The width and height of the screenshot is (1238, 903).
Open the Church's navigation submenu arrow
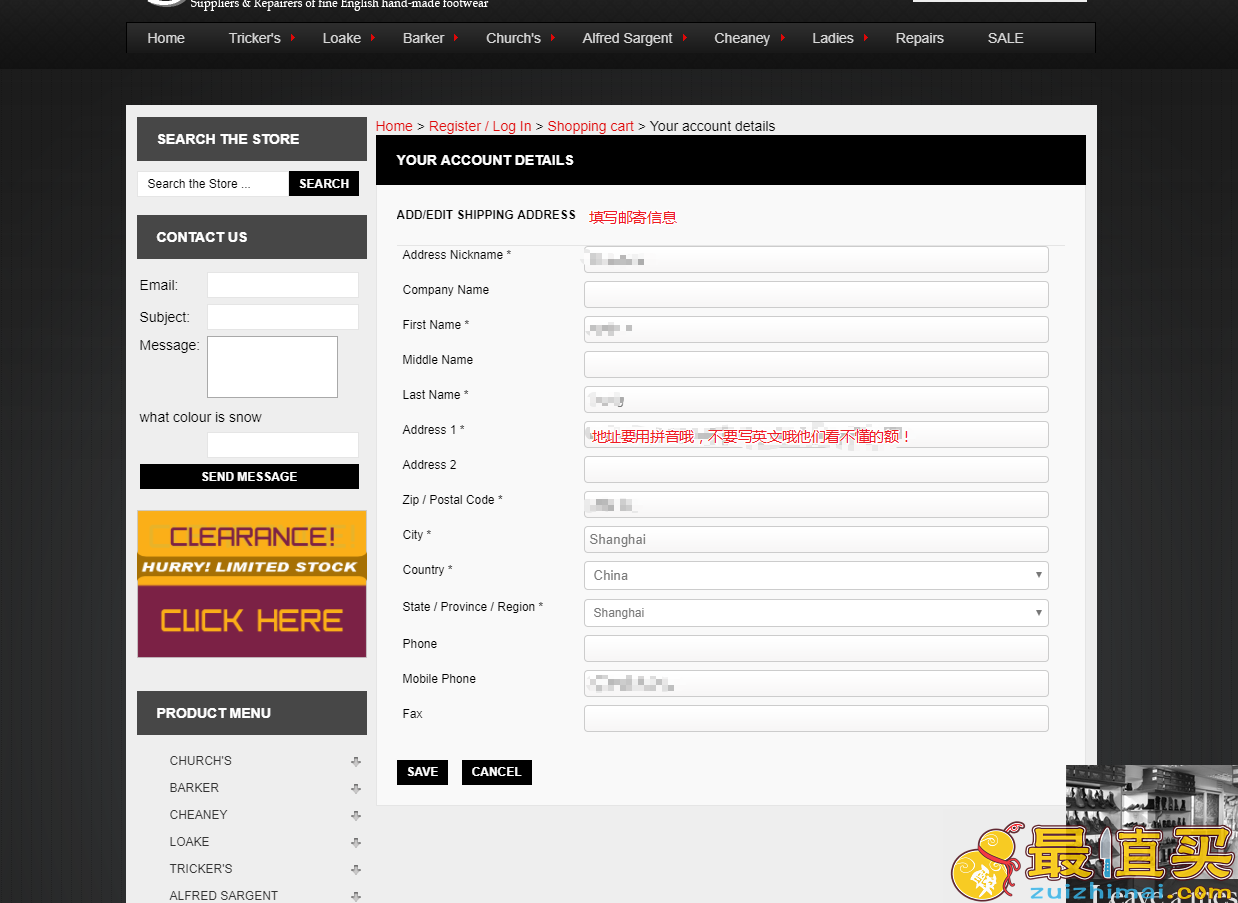(x=552, y=37)
